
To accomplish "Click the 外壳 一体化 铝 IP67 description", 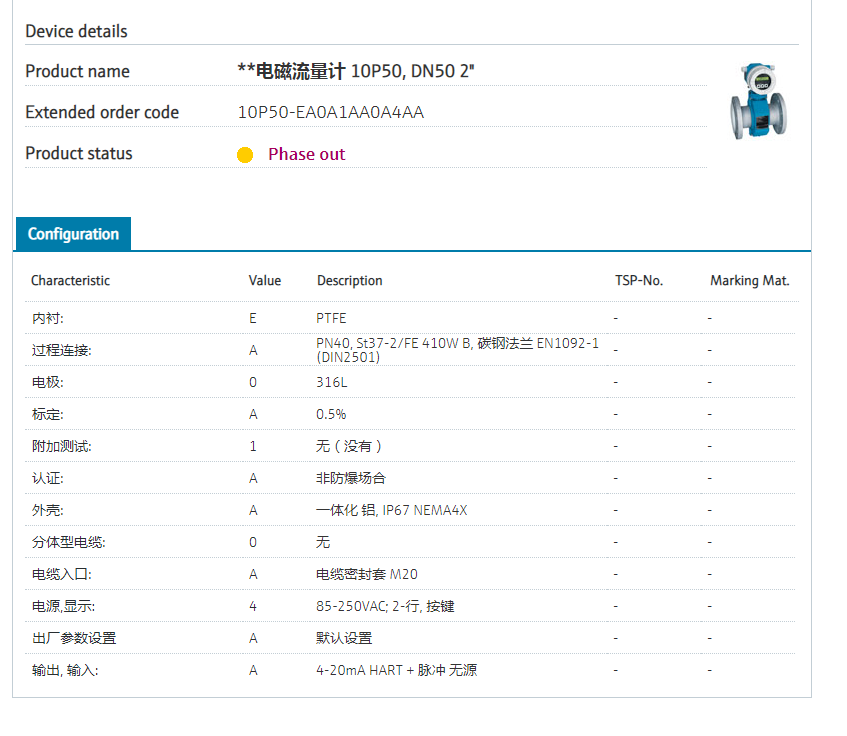I will [391, 510].
